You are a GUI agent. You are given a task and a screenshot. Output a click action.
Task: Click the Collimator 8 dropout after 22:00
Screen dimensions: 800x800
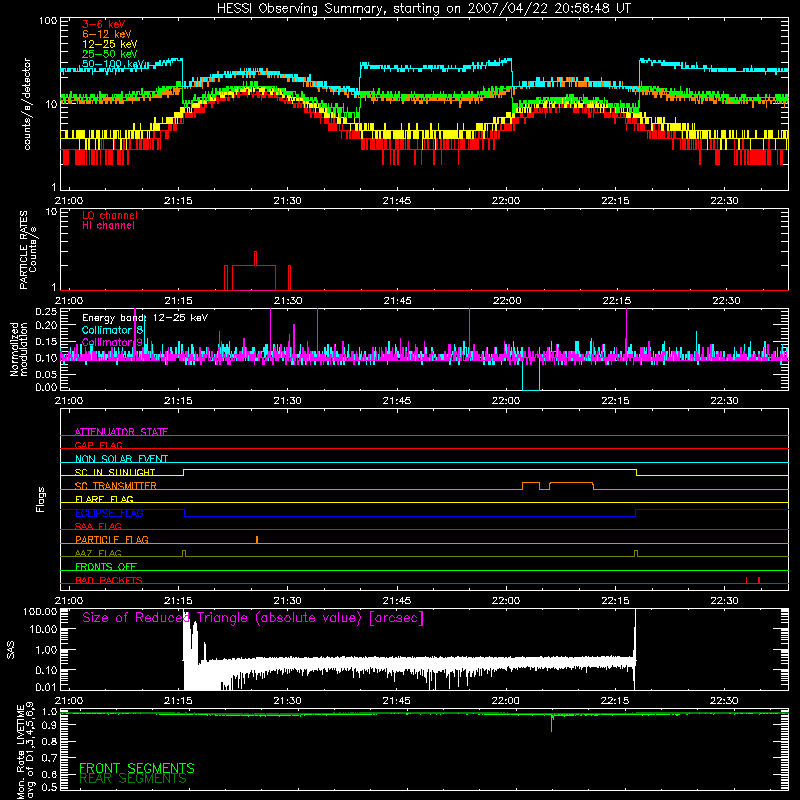(x=531, y=376)
